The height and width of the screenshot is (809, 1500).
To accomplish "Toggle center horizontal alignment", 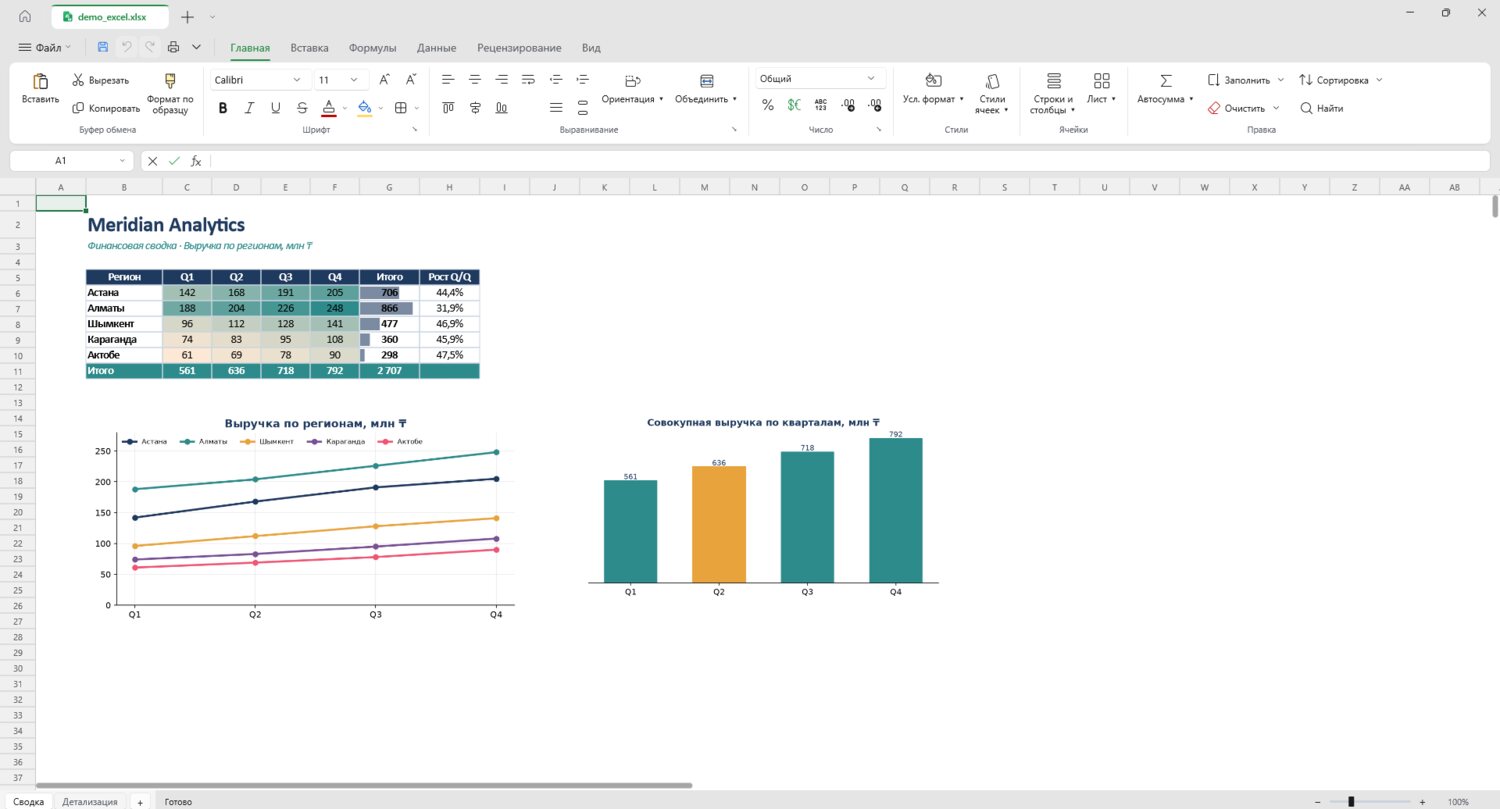I will point(475,79).
